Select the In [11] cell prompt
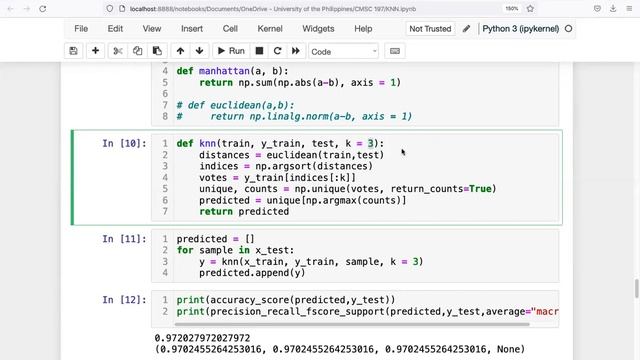Screen dimensions: 640x360 tap(124, 239)
